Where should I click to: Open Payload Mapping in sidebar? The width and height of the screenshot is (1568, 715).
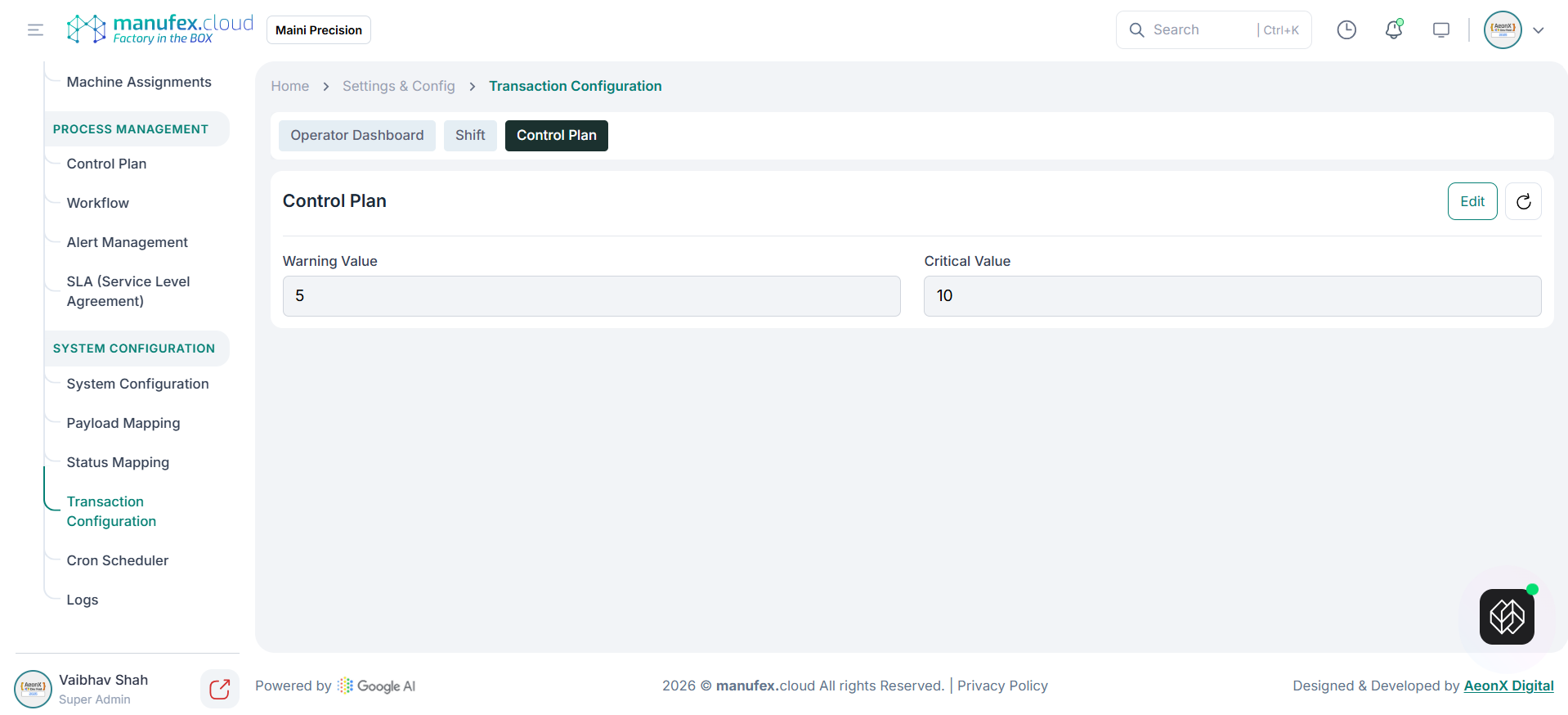pyautogui.click(x=123, y=423)
